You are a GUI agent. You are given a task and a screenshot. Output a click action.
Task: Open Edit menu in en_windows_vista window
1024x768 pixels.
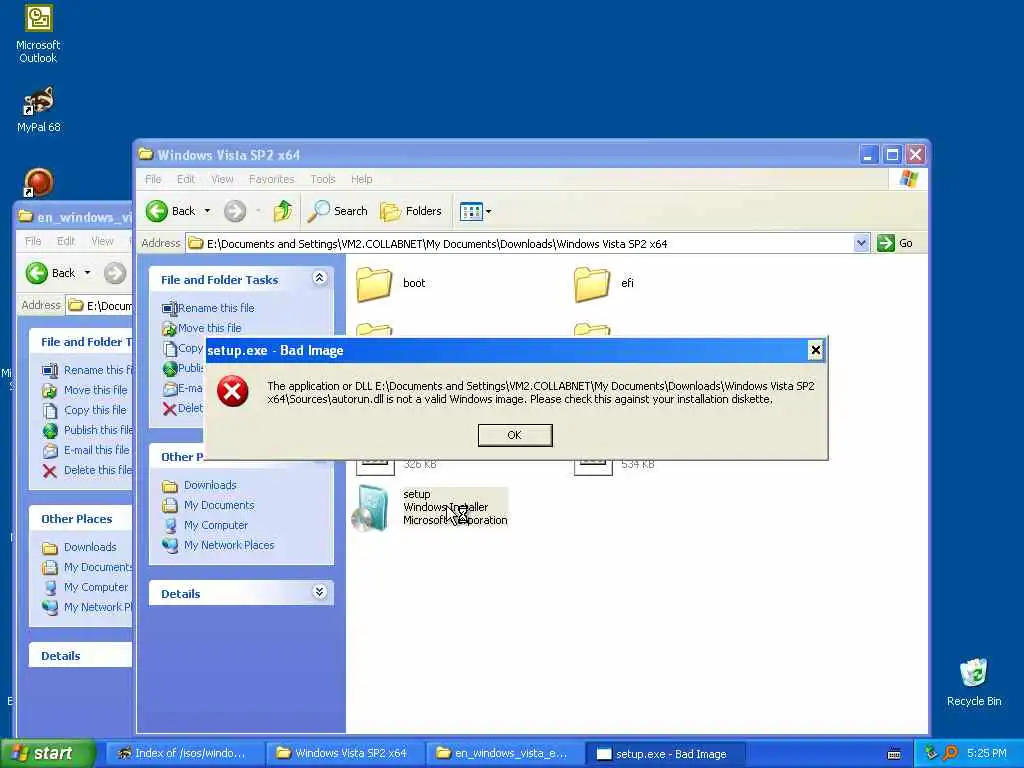[65, 241]
